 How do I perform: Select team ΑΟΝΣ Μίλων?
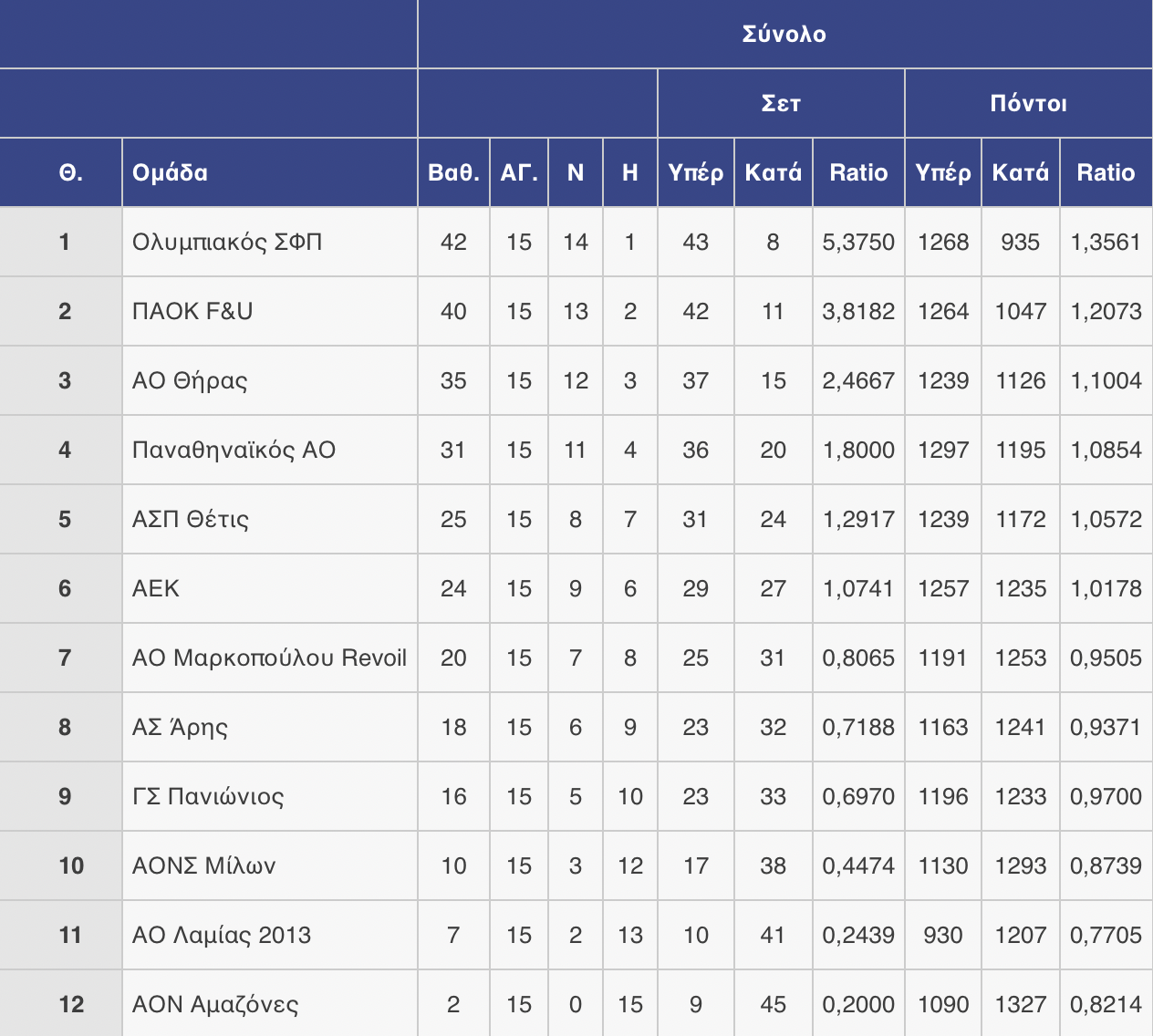203,865
